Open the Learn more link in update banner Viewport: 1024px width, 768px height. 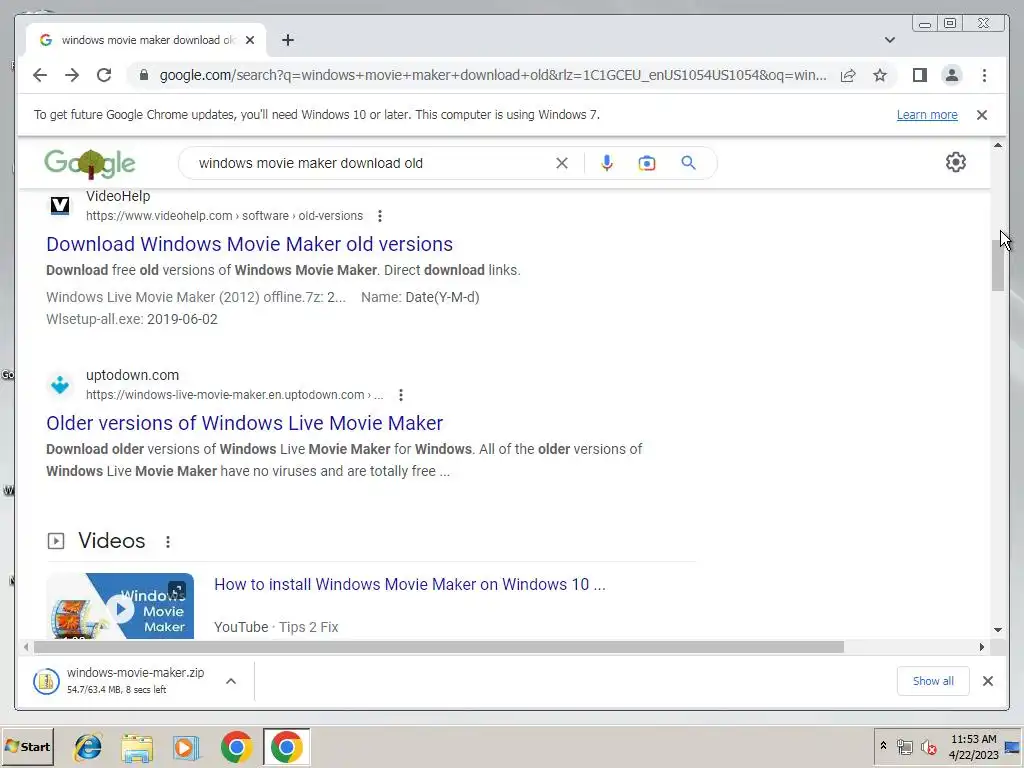pyautogui.click(x=927, y=115)
